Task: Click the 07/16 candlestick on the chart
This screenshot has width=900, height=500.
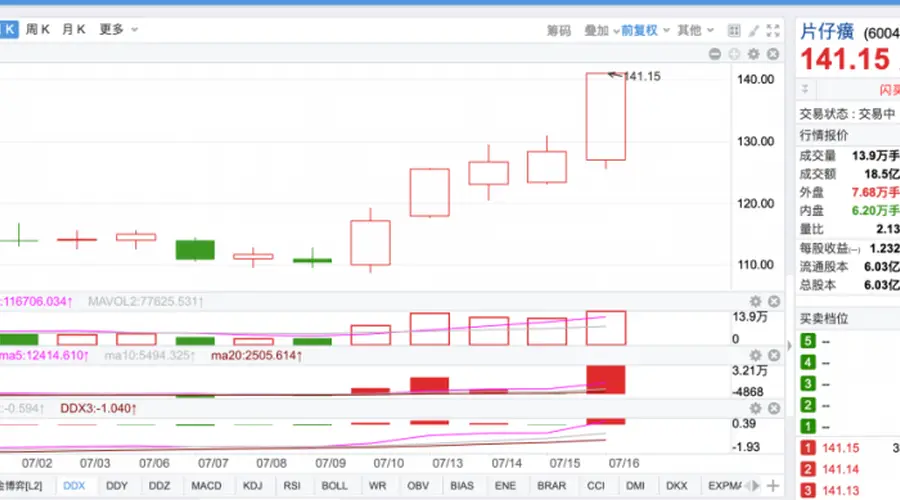Action: coord(606,117)
